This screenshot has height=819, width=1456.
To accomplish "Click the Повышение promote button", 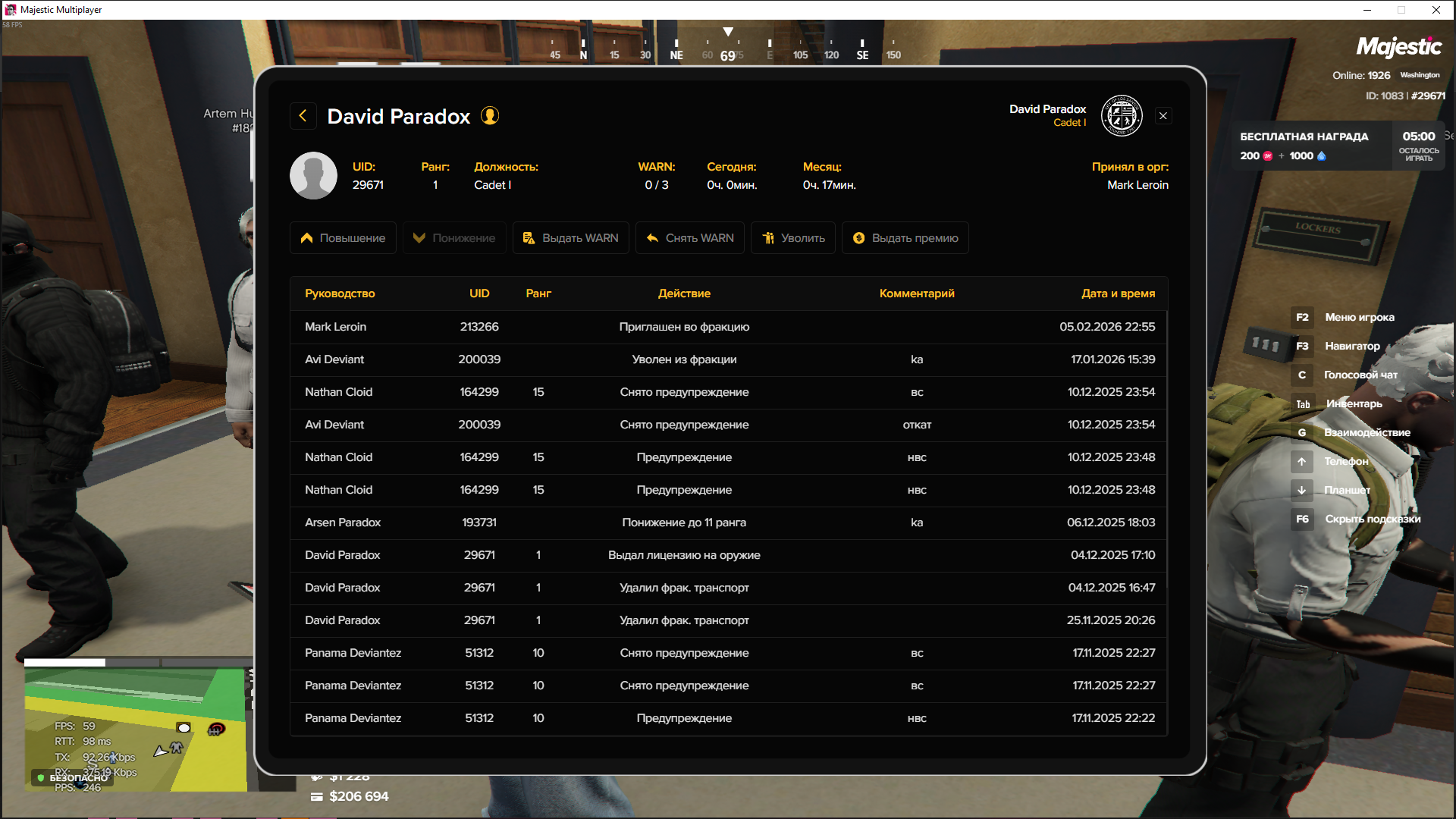I will [x=343, y=238].
